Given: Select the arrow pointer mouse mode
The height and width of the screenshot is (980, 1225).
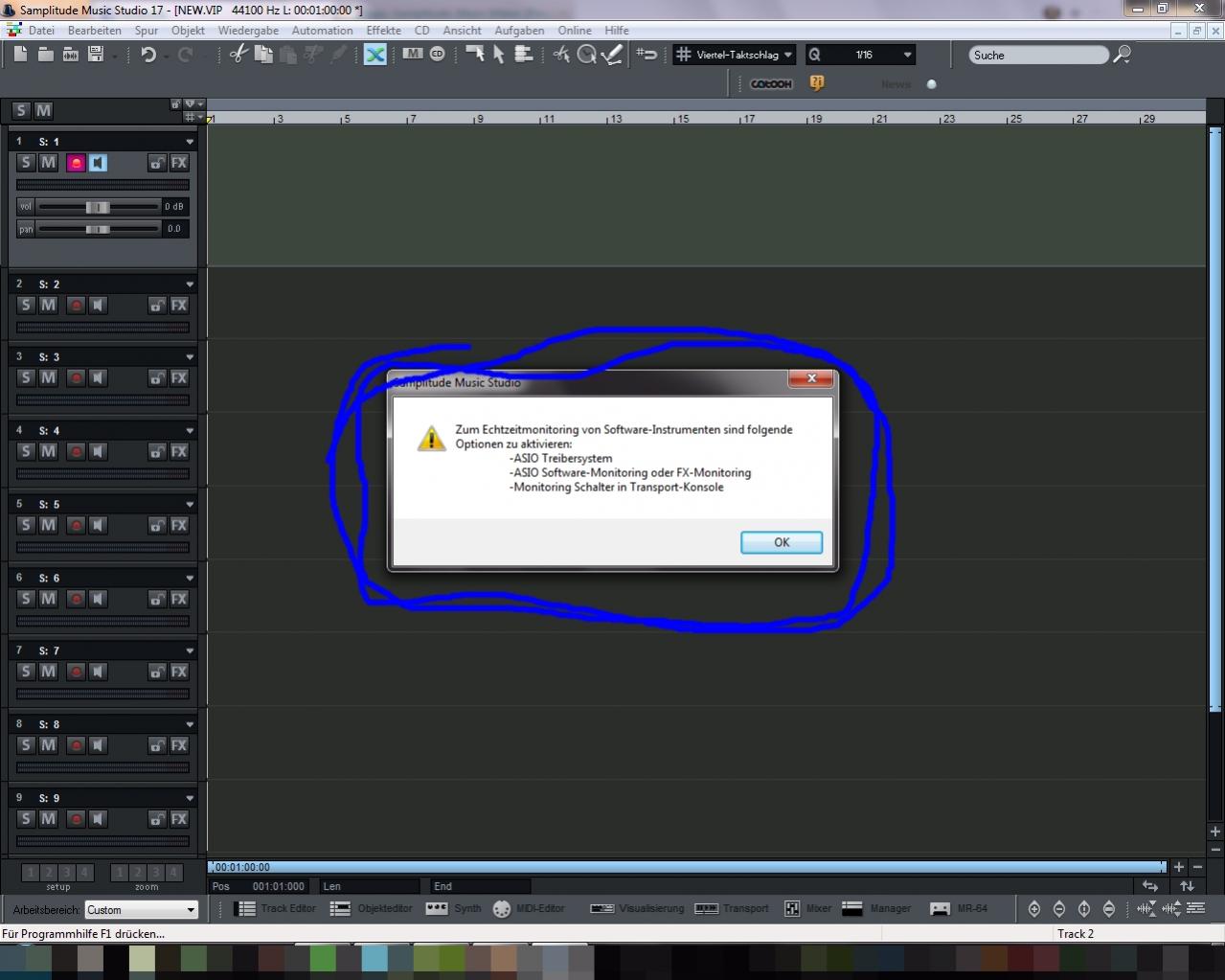Looking at the screenshot, I should click(x=498, y=55).
